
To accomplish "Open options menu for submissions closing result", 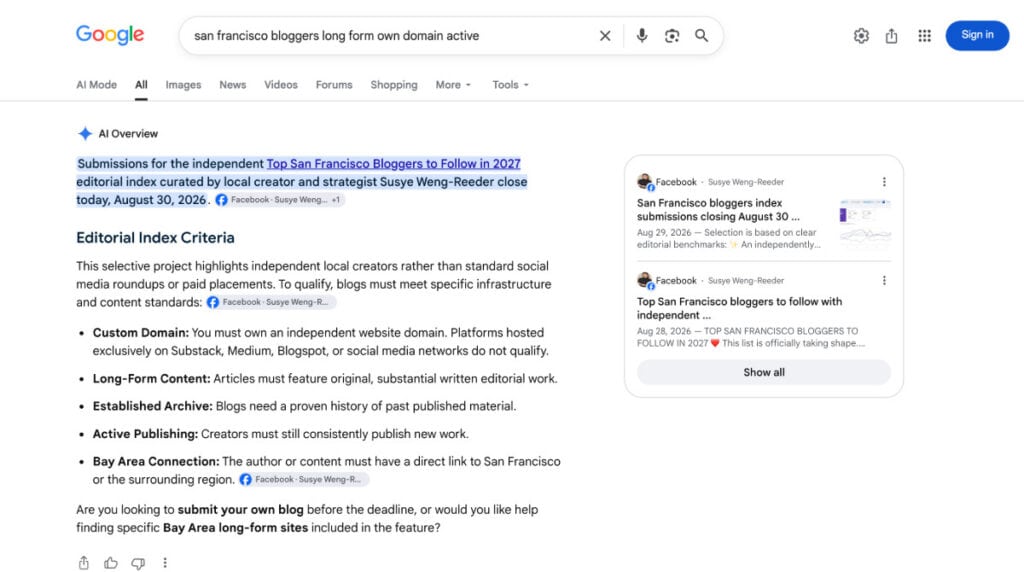I will (x=884, y=182).
